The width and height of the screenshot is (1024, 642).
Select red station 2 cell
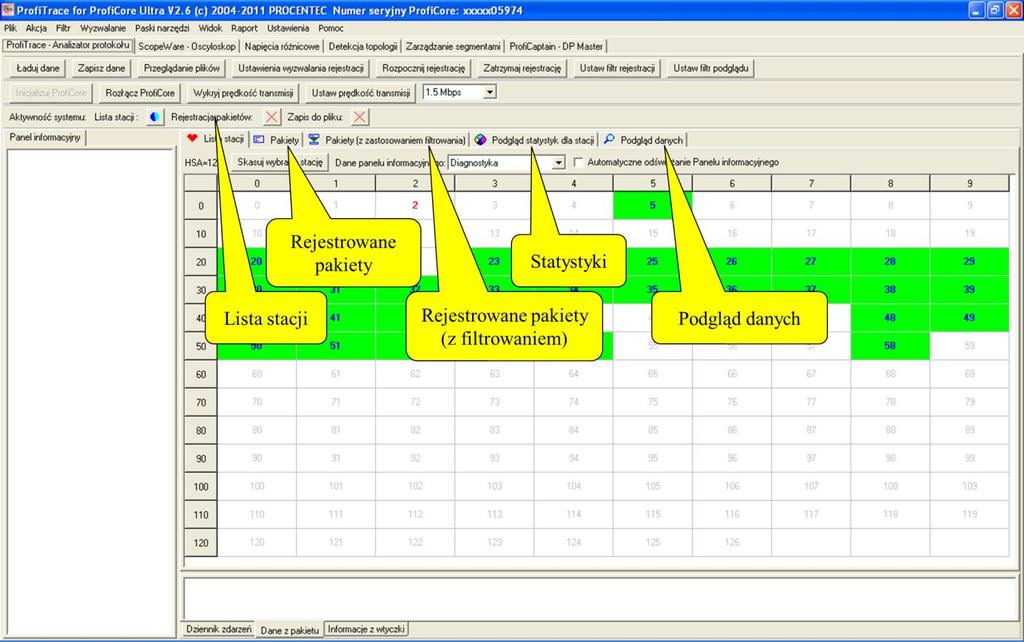tap(415, 205)
